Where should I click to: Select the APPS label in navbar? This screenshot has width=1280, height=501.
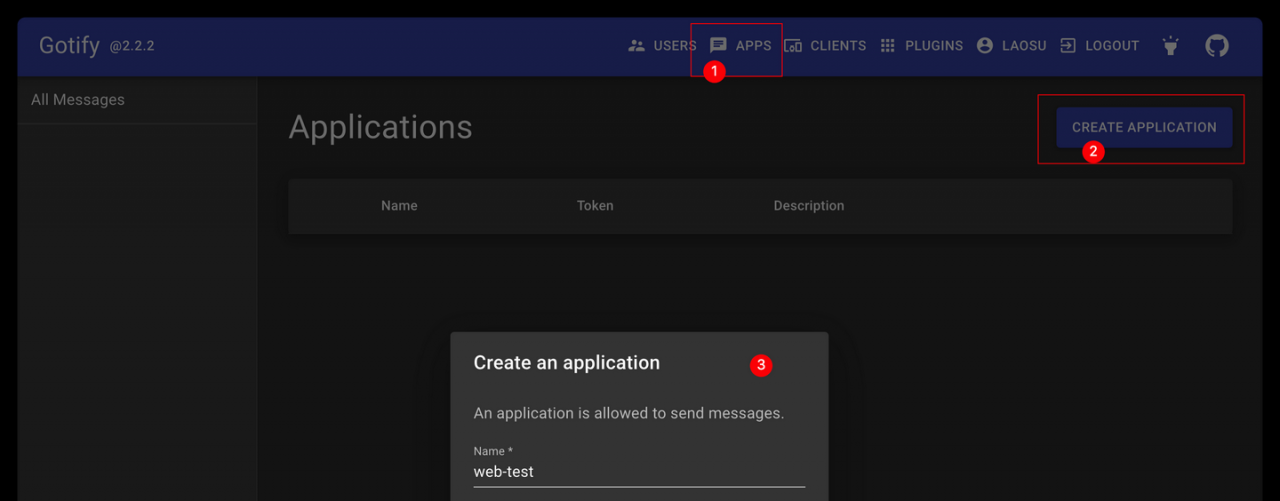tap(753, 46)
